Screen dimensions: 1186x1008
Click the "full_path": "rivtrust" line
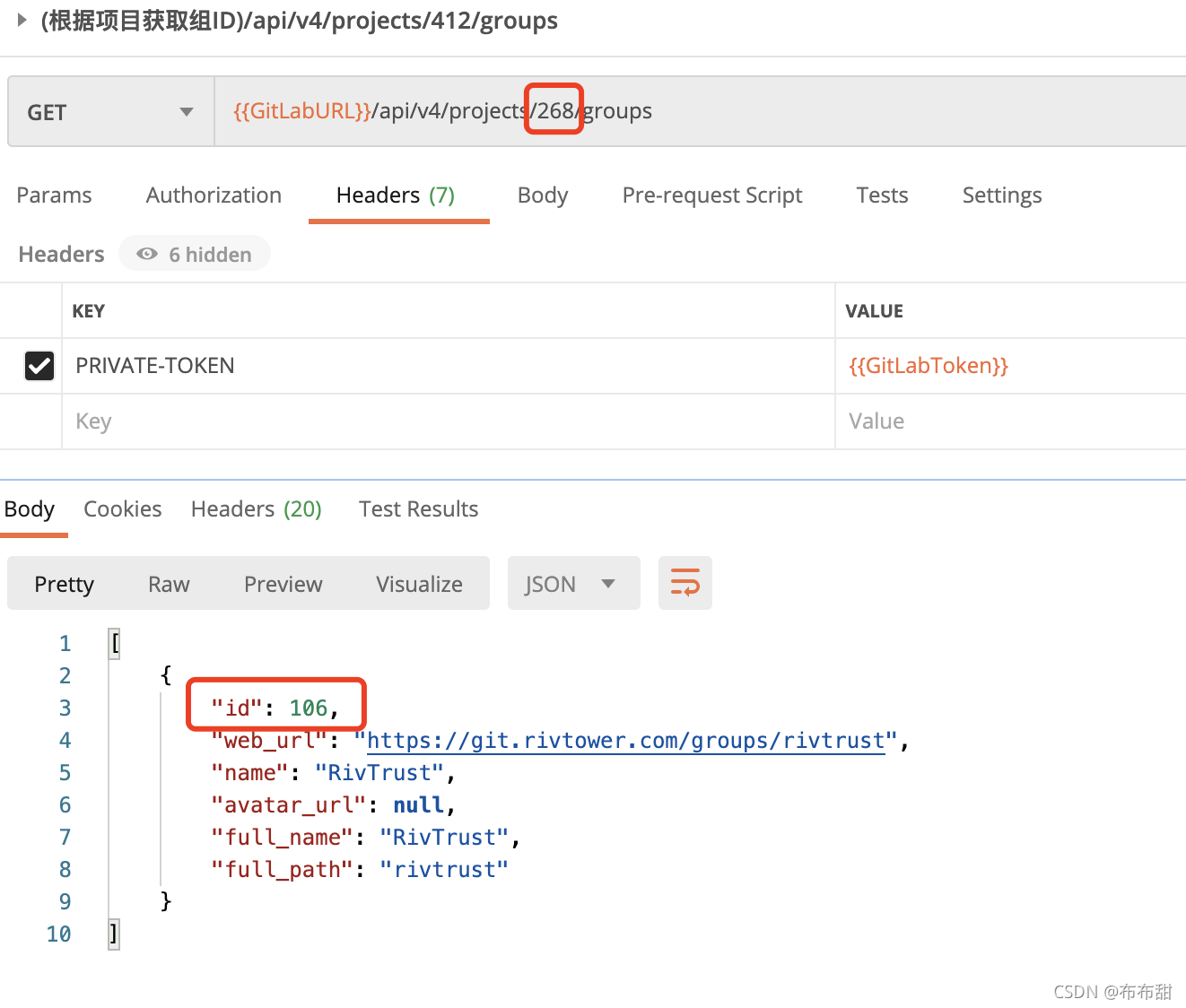tap(360, 870)
